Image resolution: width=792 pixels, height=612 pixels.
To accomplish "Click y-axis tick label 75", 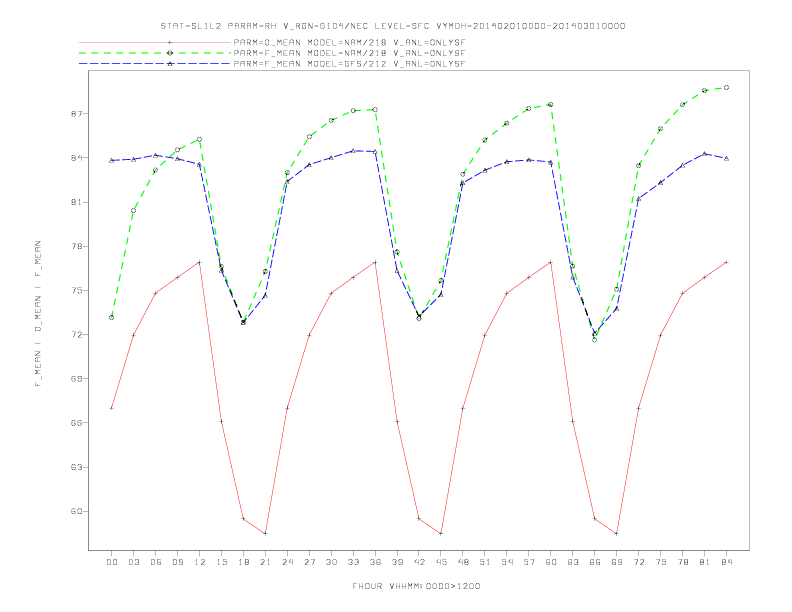I will [x=76, y=290].
